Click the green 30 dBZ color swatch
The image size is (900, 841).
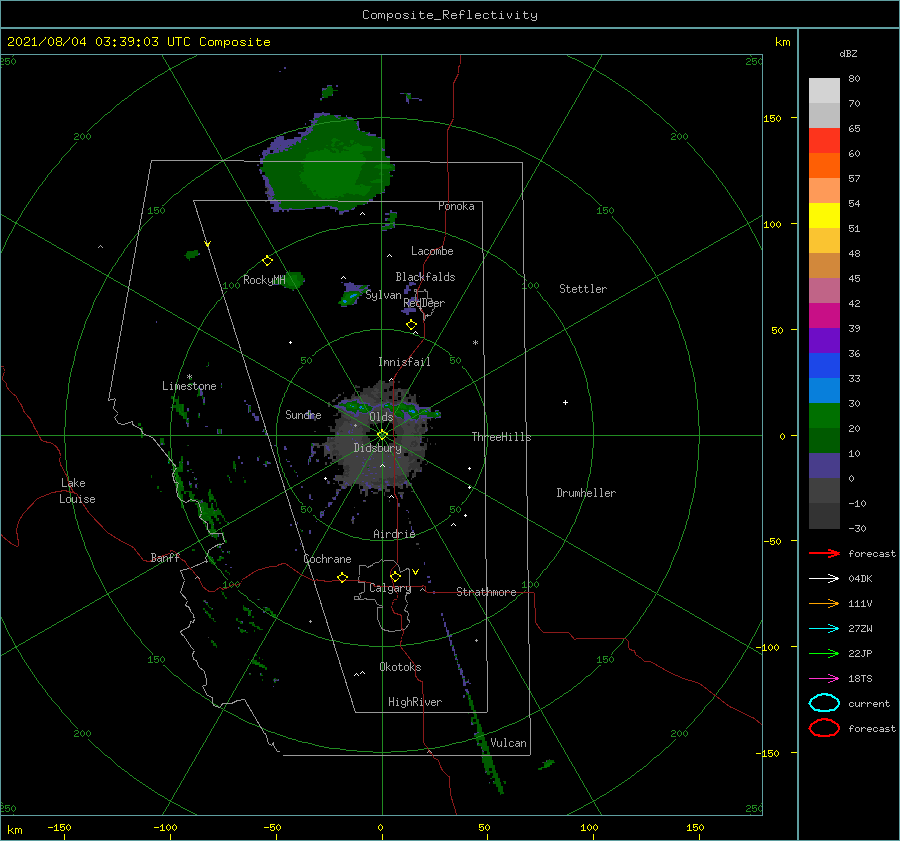click(824, 416)
